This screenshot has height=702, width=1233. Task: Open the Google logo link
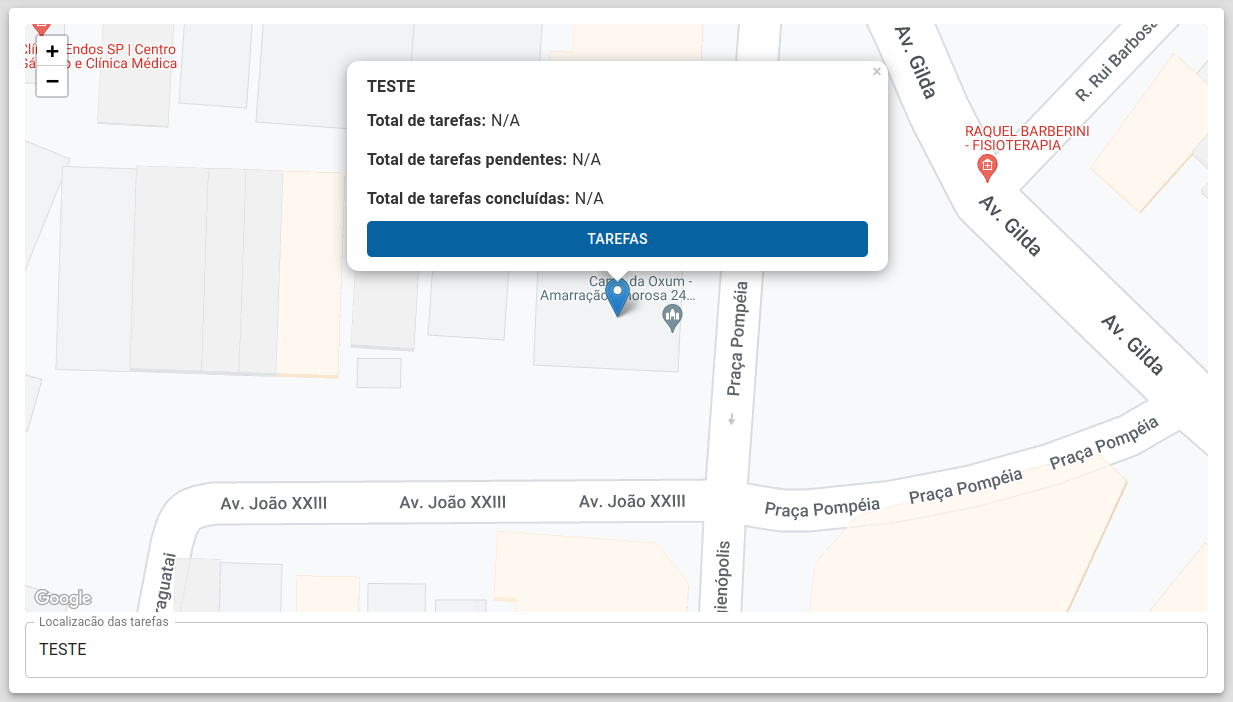[x=63, y=598]
